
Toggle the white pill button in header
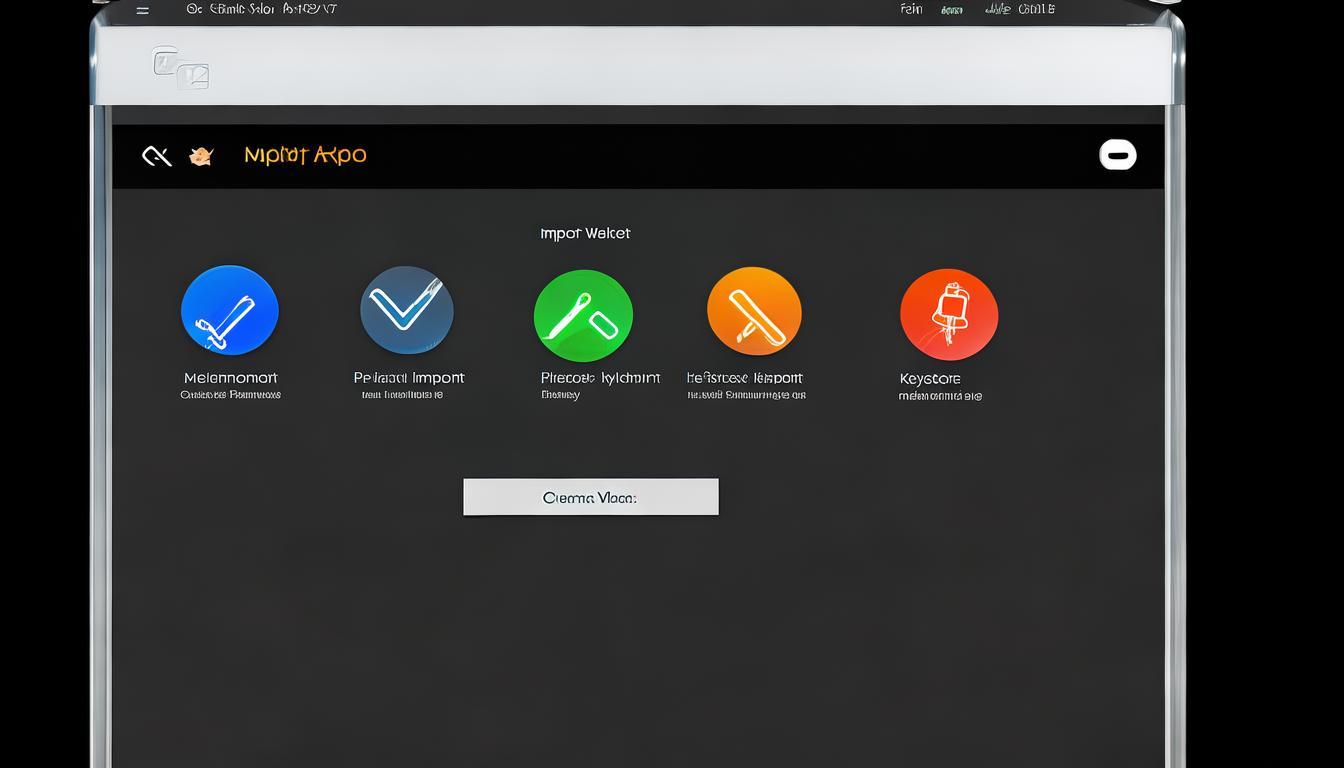click(x=1117, y=155)
